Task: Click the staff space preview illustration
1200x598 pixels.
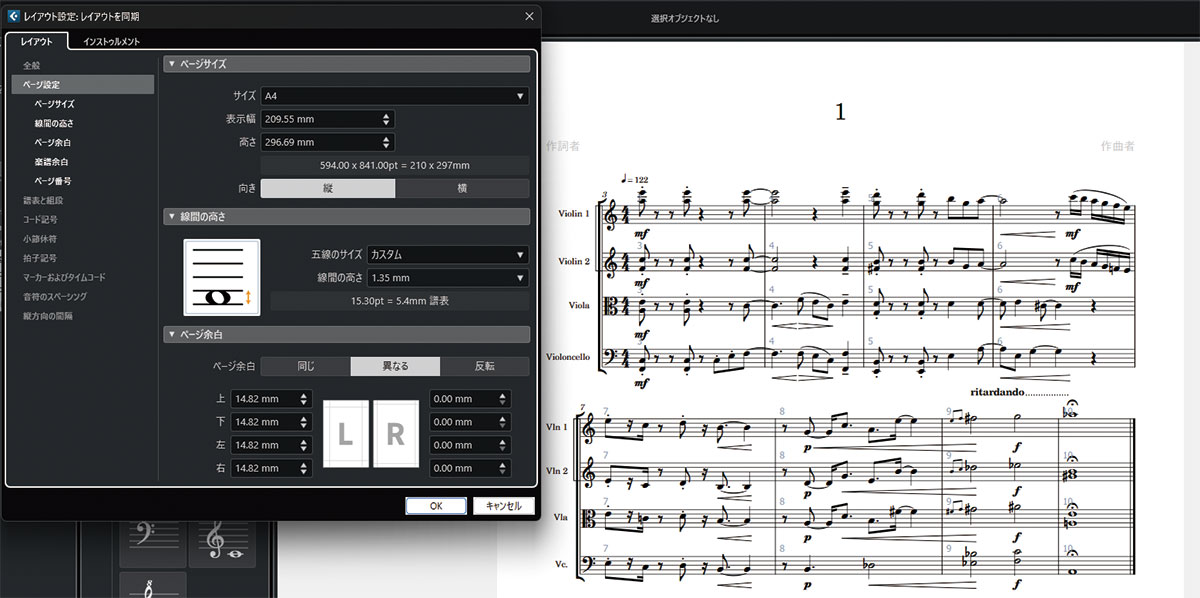Action: pyautogui.click(x=222, y=276)
